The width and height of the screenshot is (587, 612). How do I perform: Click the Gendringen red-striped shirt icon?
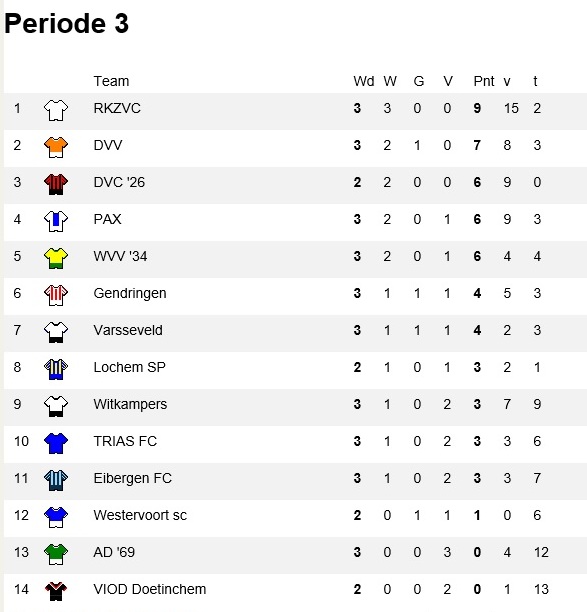(56, 295)
